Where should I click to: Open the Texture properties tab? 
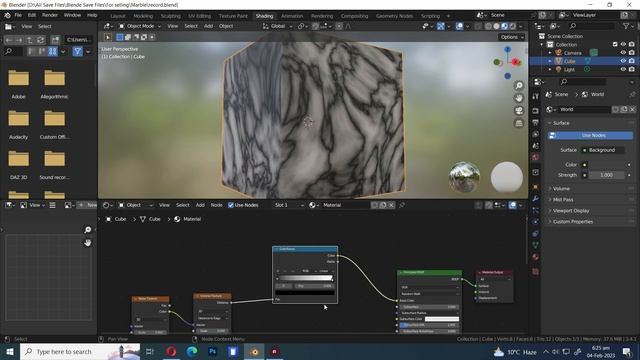tap(536, 271)
